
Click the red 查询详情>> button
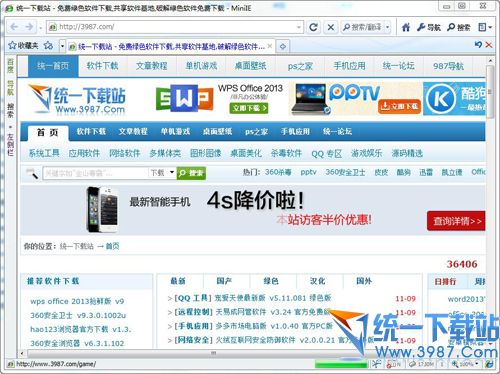pyautogui.click(x=456, y=221)
